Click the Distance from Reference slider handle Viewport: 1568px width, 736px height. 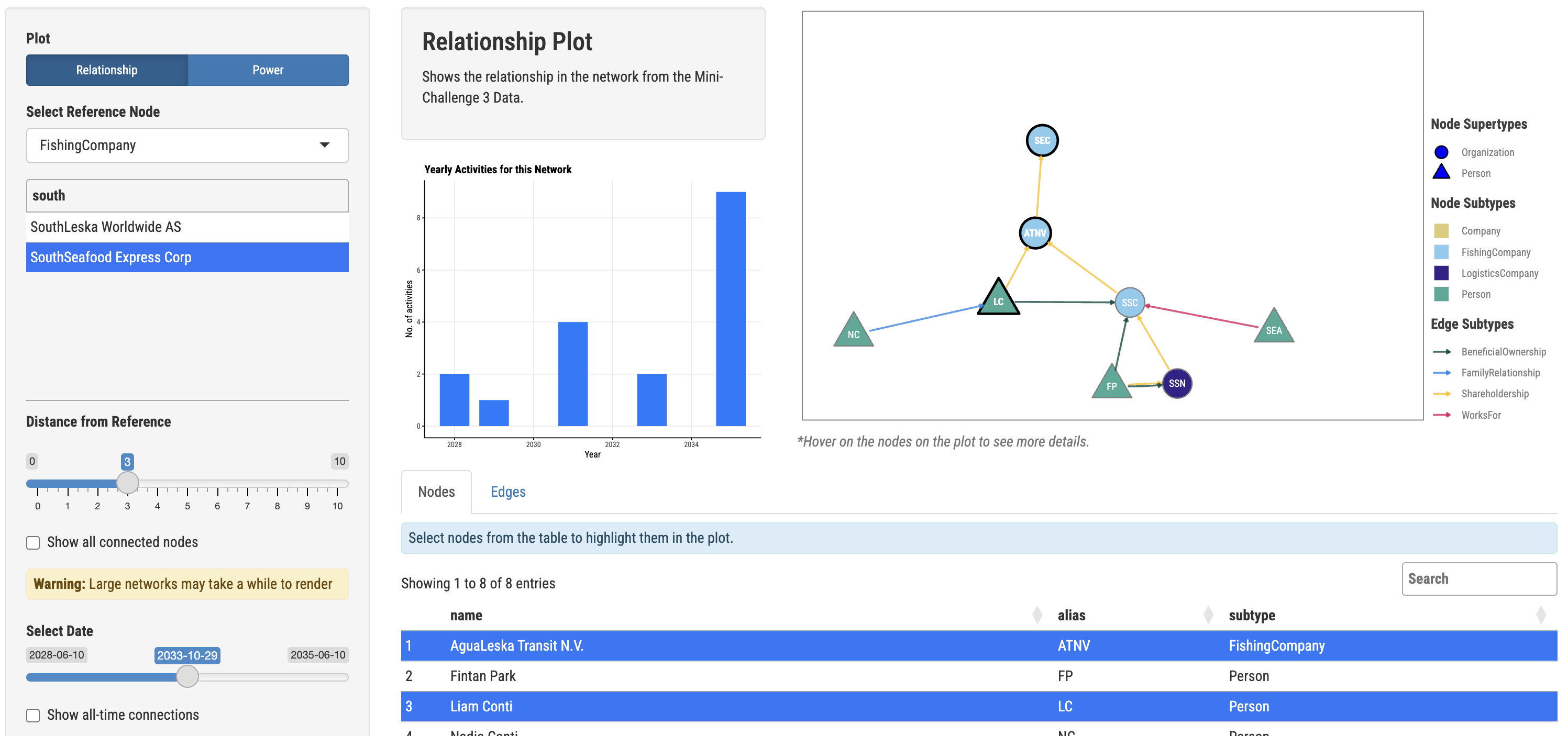pyautogui.click(x=127, y=483)
